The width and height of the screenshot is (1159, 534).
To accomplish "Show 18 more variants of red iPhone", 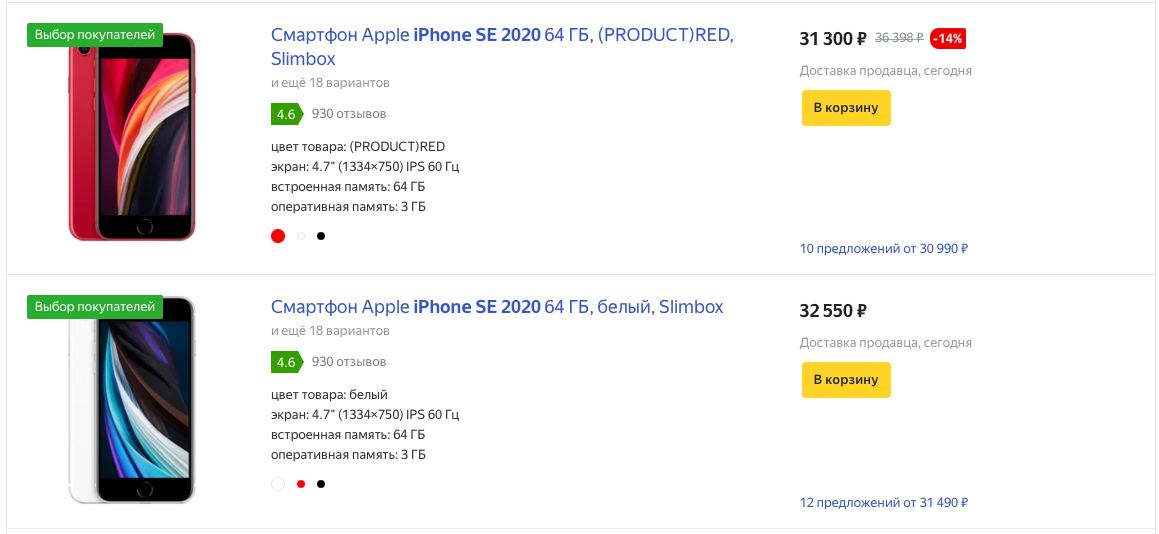I will (330, 83).
